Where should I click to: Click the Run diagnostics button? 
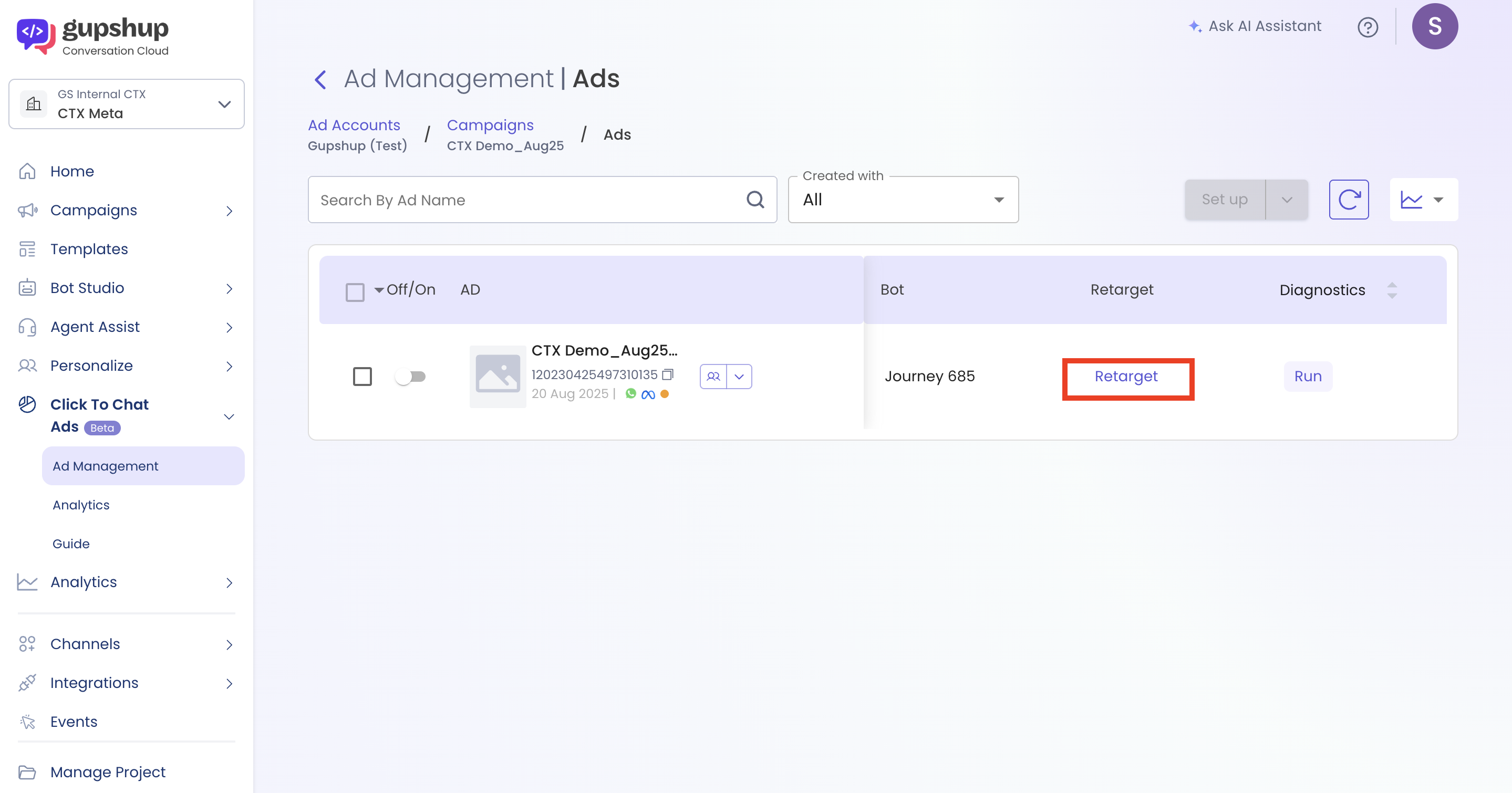1308,377
